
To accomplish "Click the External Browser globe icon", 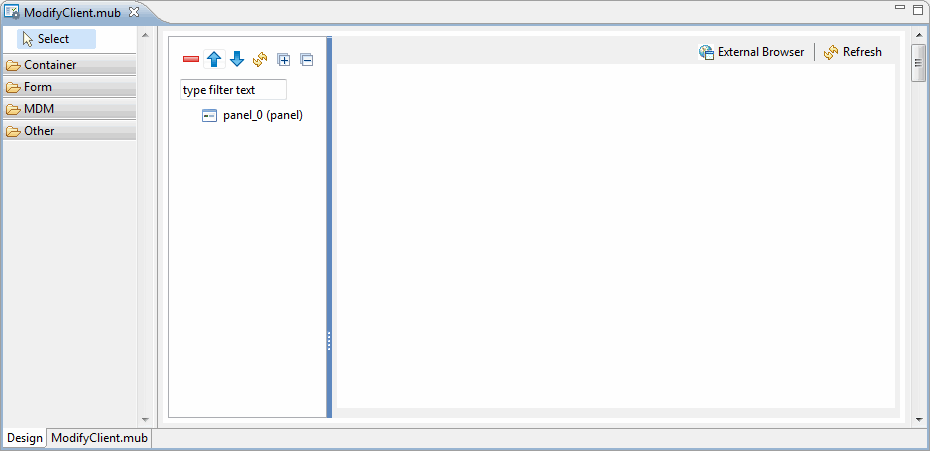I will (x=706, y=52).
